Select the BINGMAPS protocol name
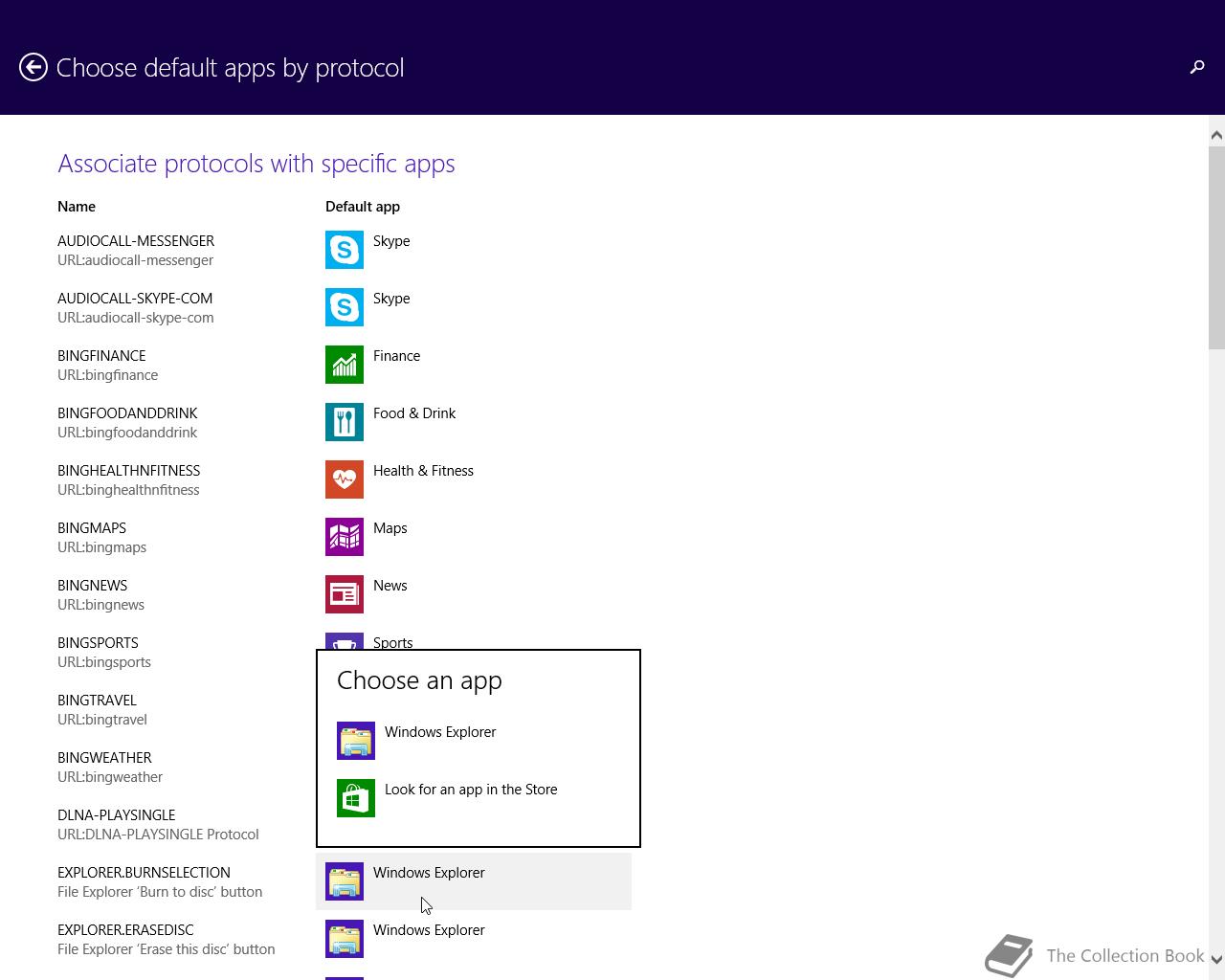 pos(92,528)
